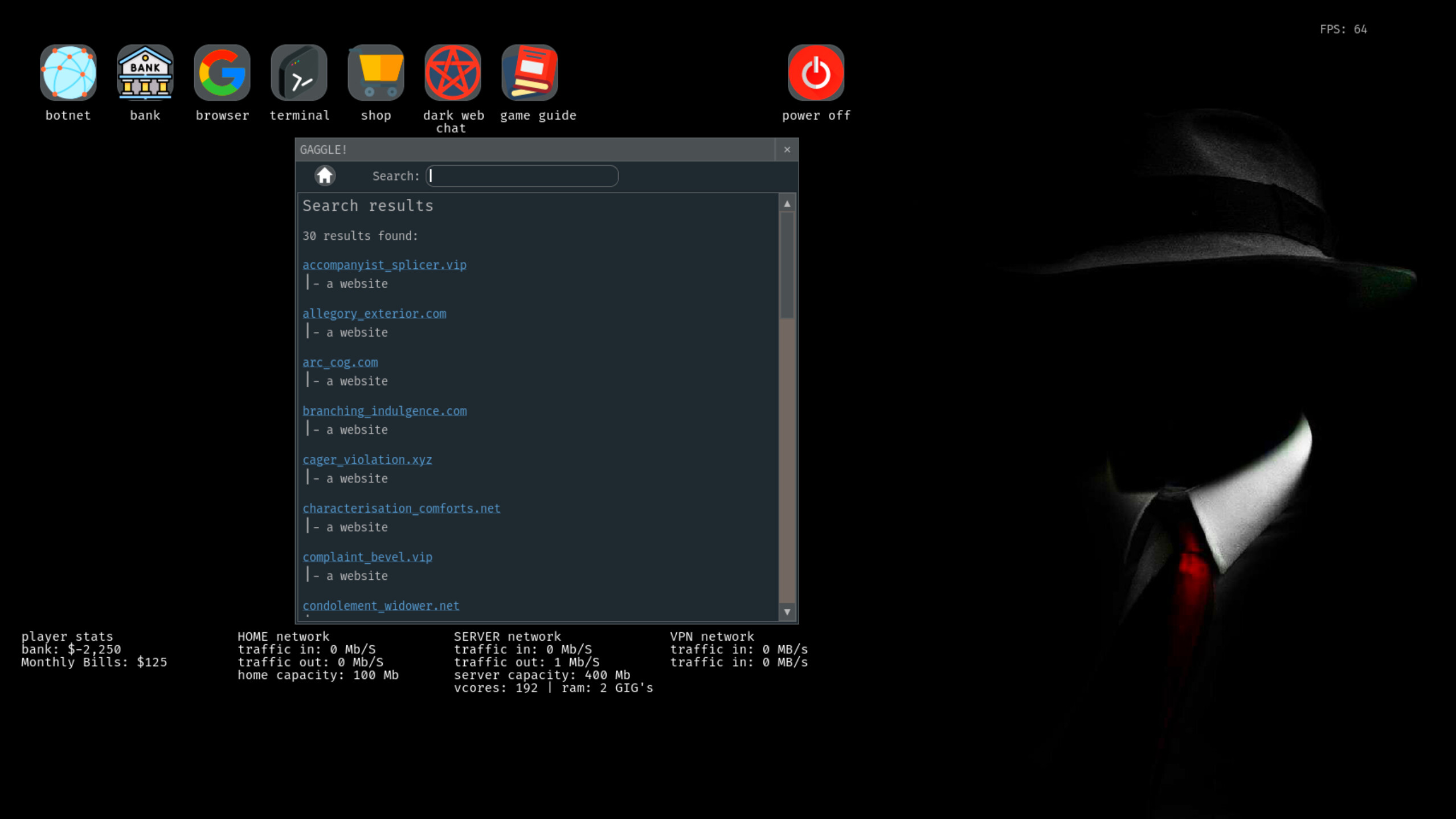
Task: Click the scrollbar down arrow
Action: point(787,612)
